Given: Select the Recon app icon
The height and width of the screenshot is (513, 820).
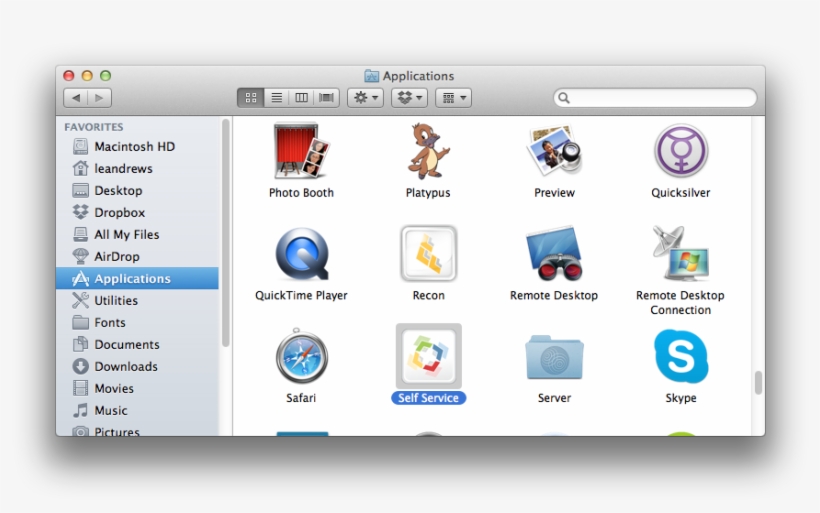Looking at the screenshot, I should click(x=428, y=254).
